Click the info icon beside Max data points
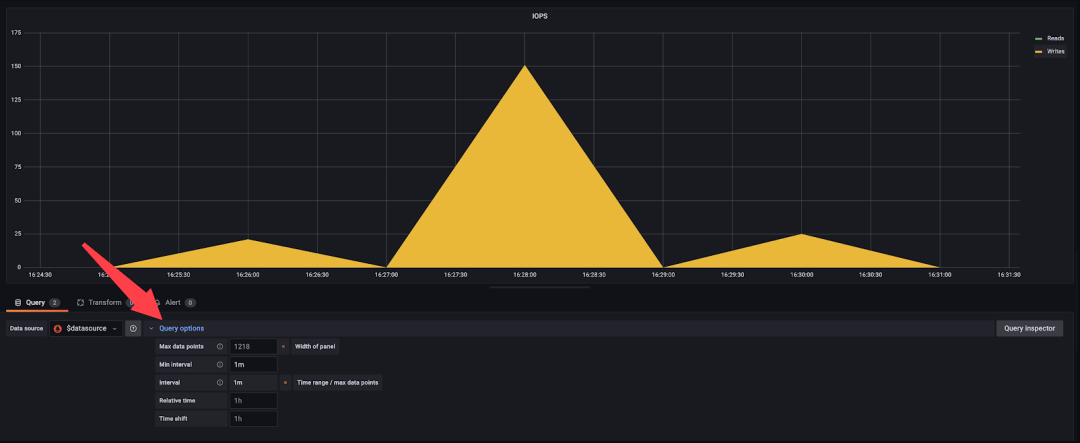This screenshot has height=443, width=1080. click(x=220, y=347)
